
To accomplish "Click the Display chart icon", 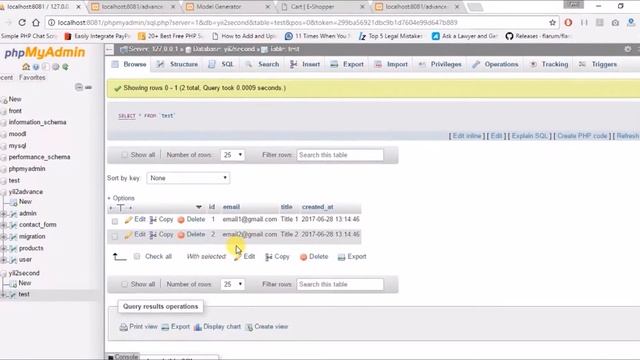I will click(198, 327).
